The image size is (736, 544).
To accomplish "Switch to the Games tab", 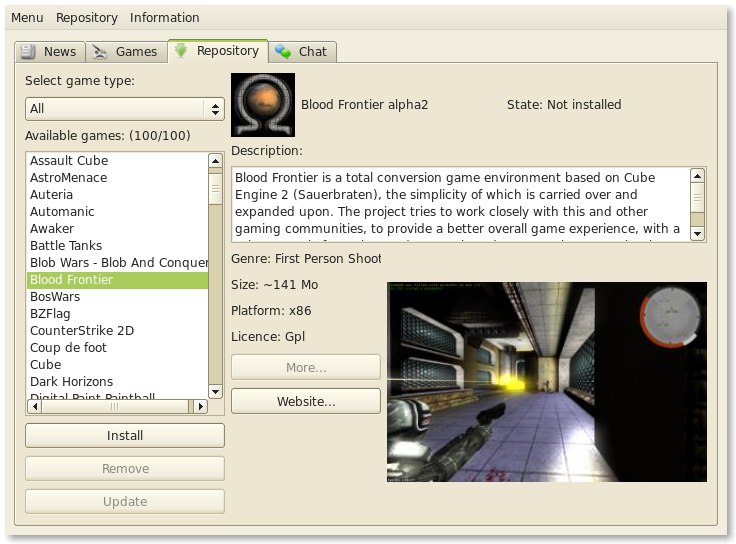I will (x=126, y=51).
